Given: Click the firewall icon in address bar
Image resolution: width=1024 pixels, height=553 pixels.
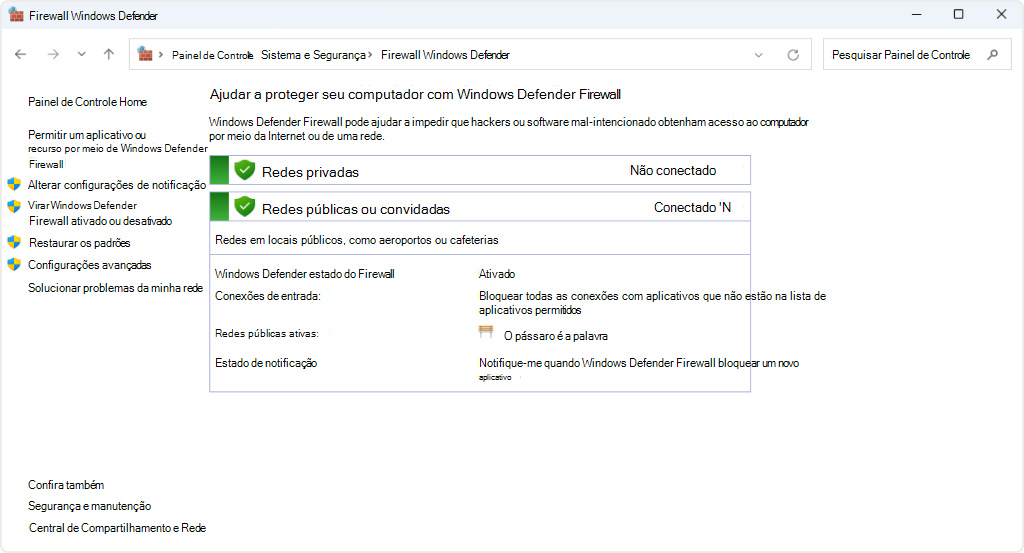Looking at the screenshot, I should [145, 54].
